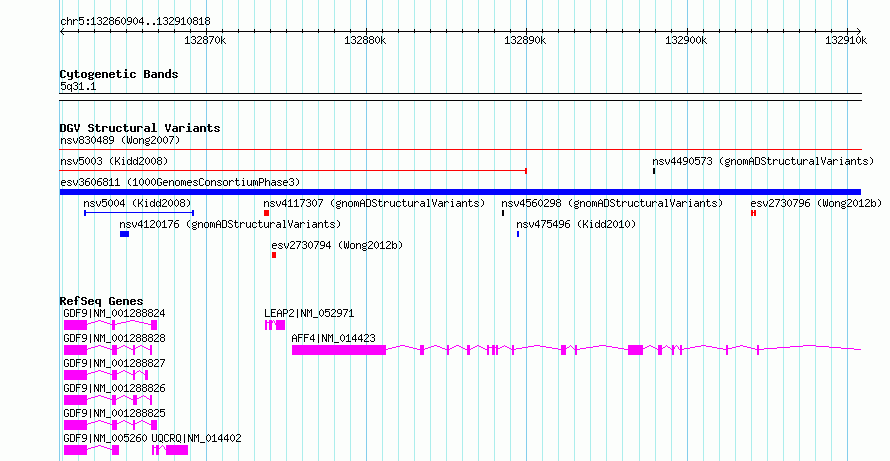Click the GDF9 NM_001288828 gene glyph
The width and height of the screenshot is (890, 461).
[106, 350]
